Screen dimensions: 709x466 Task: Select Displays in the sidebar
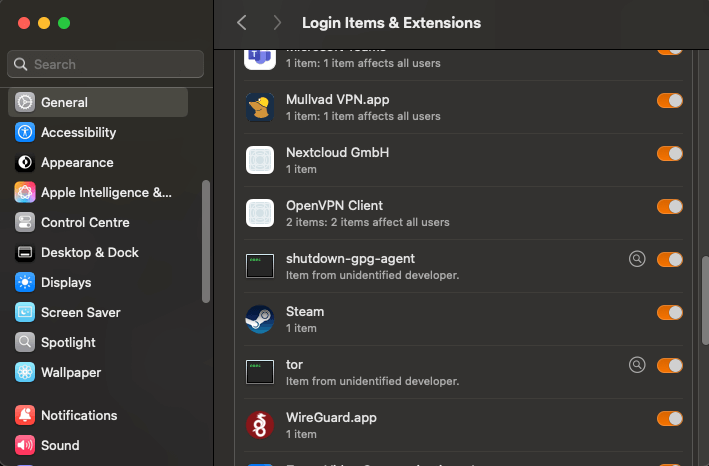coord(98,282)
